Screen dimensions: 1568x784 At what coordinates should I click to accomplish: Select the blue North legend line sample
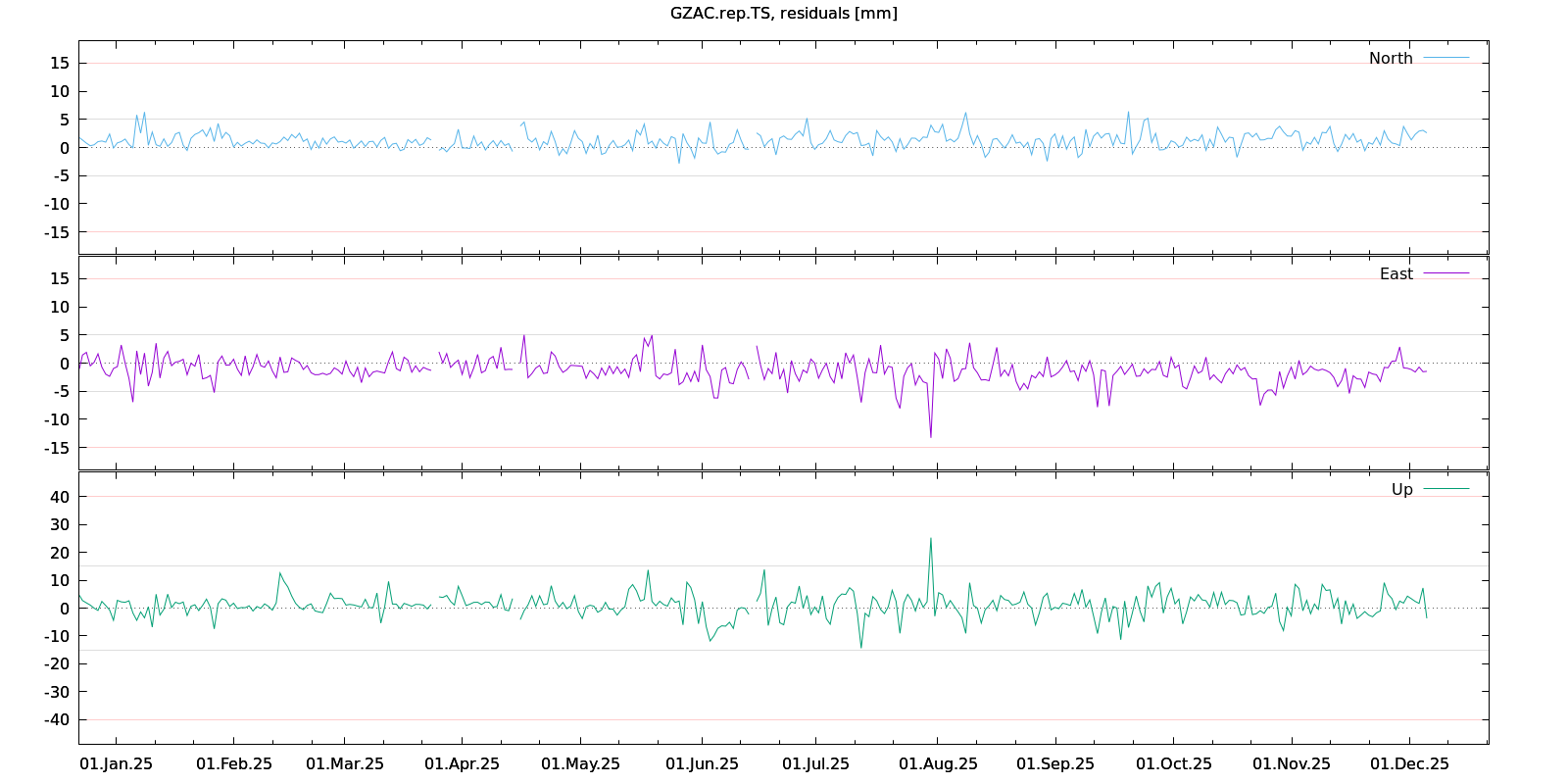tap(1445, 58)
